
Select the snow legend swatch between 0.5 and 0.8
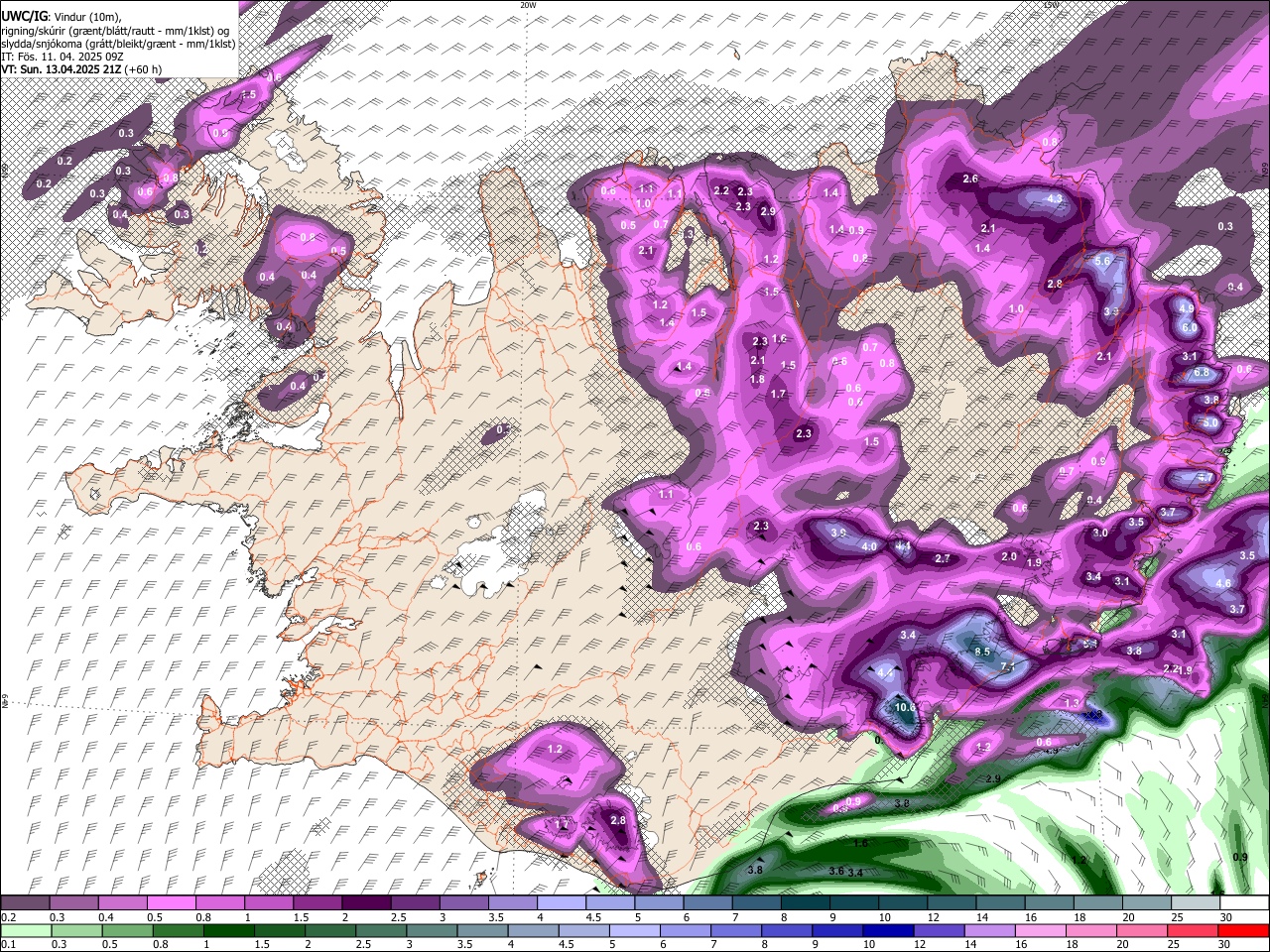point(172,903)
